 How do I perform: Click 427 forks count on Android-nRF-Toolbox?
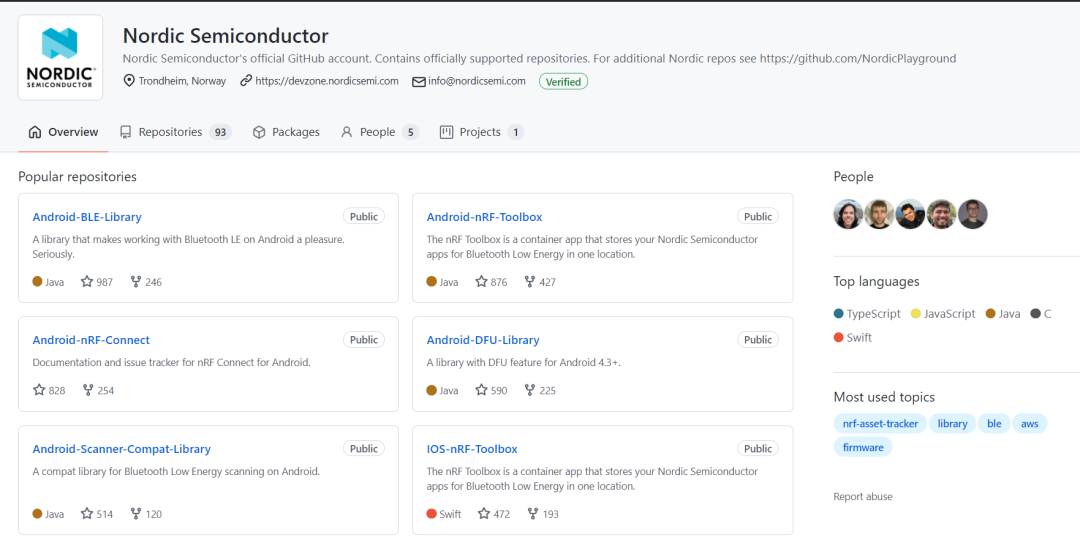click(x=548, y=282)
